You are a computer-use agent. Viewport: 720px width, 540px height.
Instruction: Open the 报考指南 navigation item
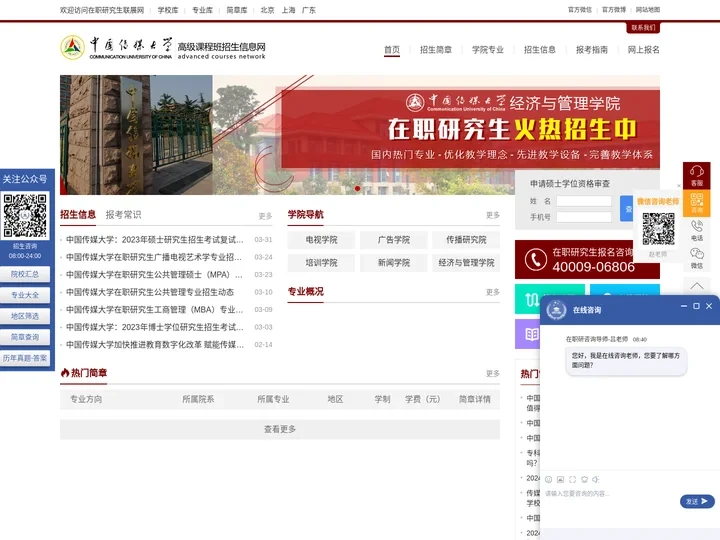coord(591,50)
